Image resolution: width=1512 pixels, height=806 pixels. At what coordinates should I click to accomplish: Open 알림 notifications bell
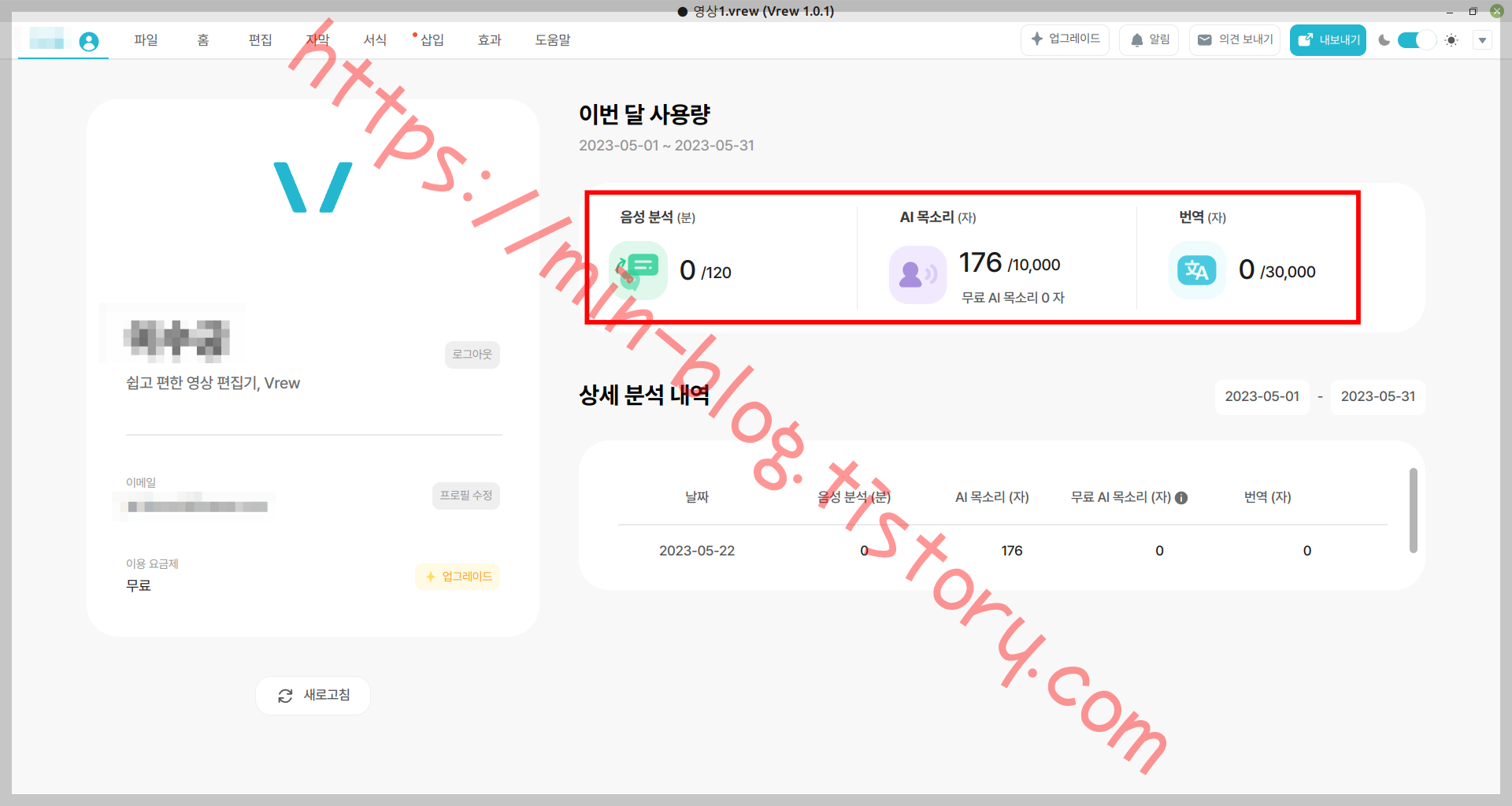coord(1149,39)
